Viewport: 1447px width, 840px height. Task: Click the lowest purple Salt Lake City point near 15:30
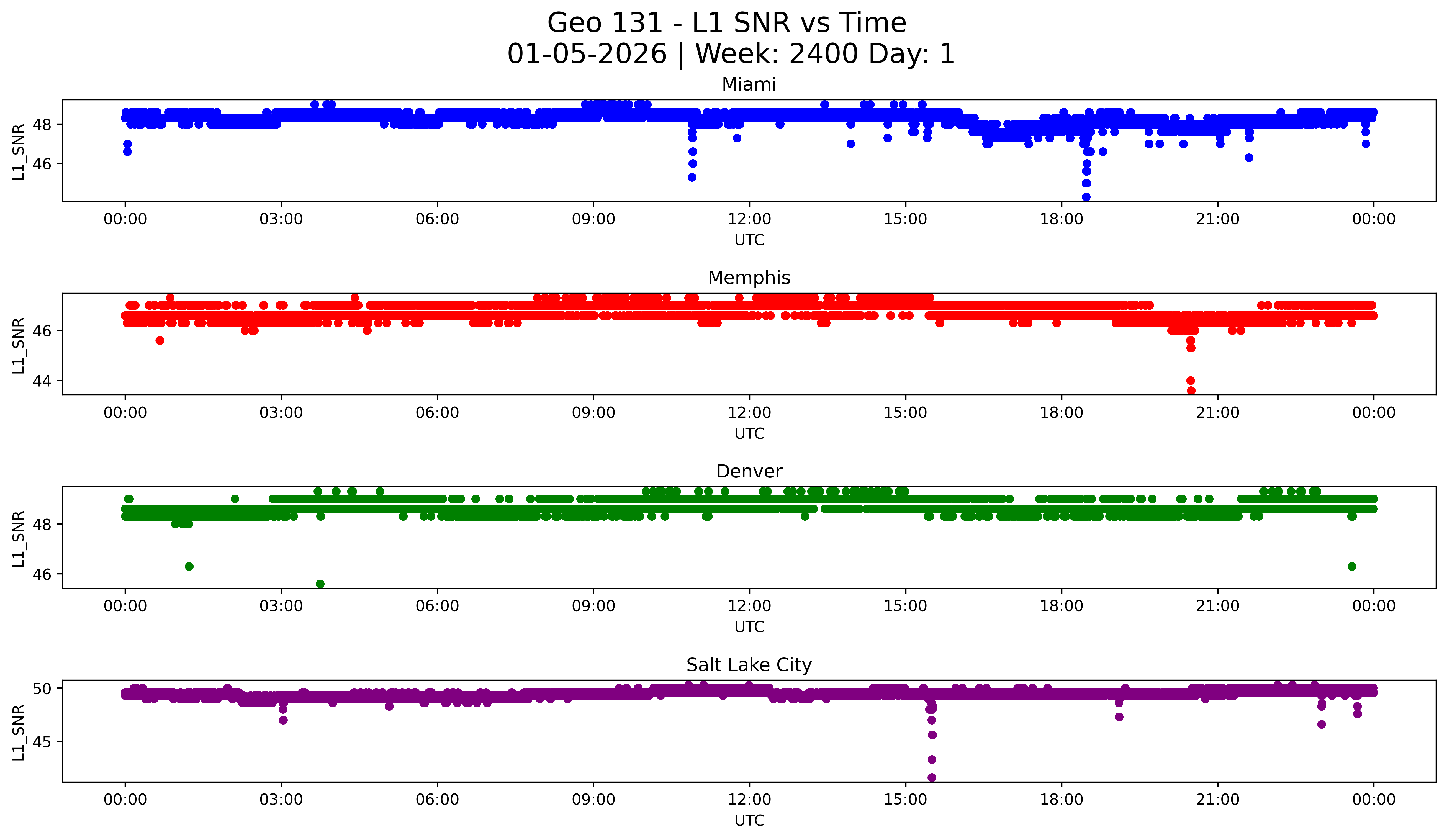pyautogui.click(x=932, y=777)
